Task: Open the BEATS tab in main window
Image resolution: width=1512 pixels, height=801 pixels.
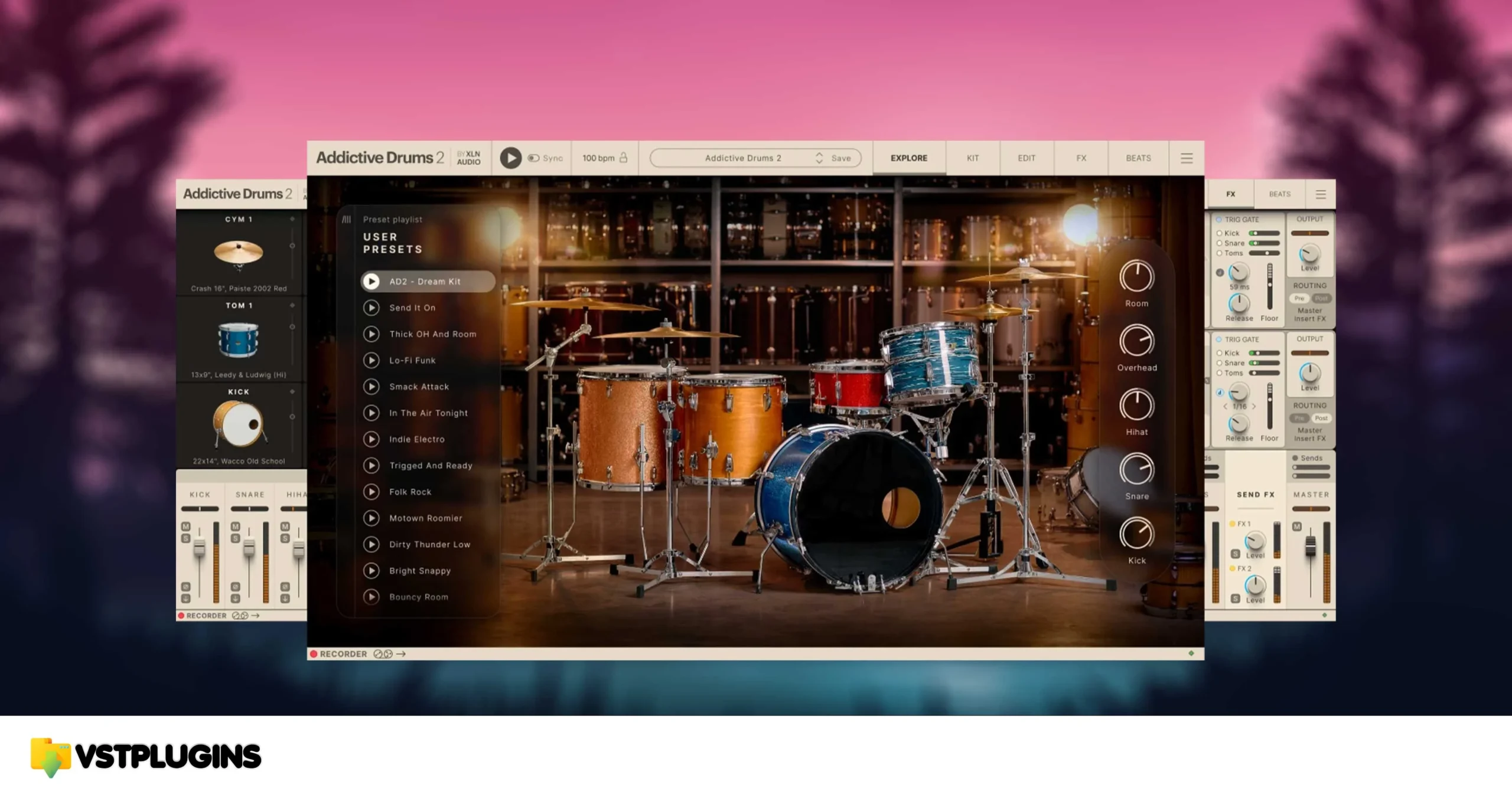Action: click(x=1138, y=158)
